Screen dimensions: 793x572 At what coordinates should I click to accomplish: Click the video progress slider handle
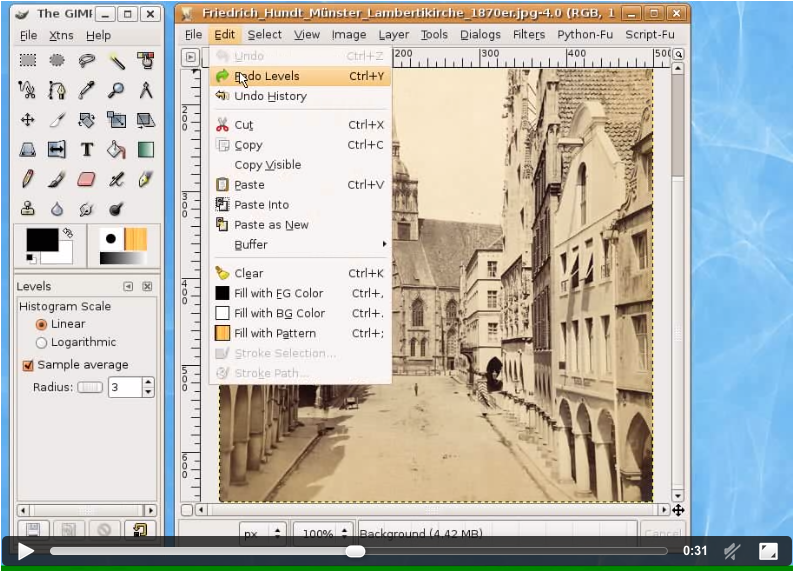point(356,551)
